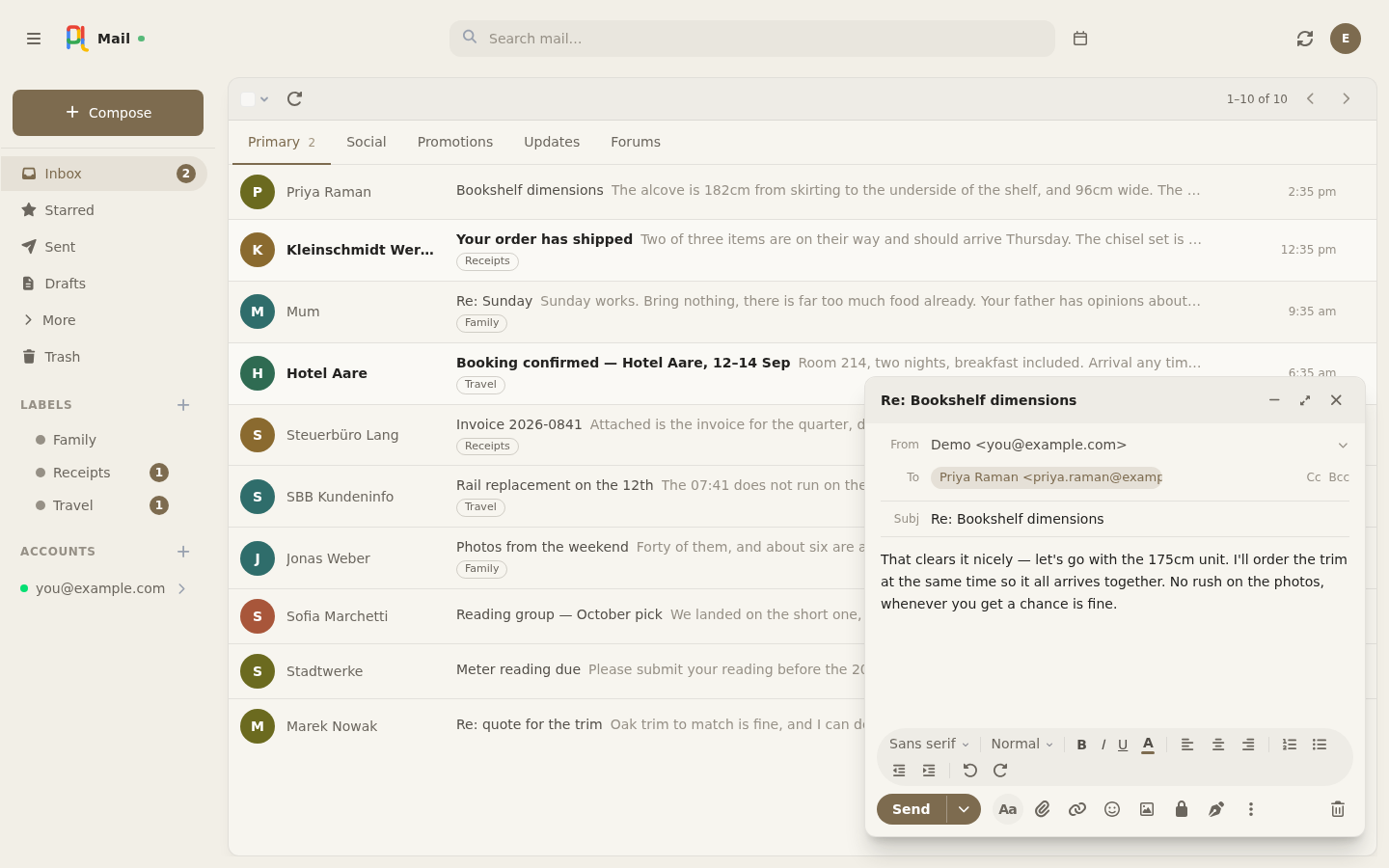Open the send options arrow dropdown
This screenshot has width=1389, height=868.
click(964, 809)
